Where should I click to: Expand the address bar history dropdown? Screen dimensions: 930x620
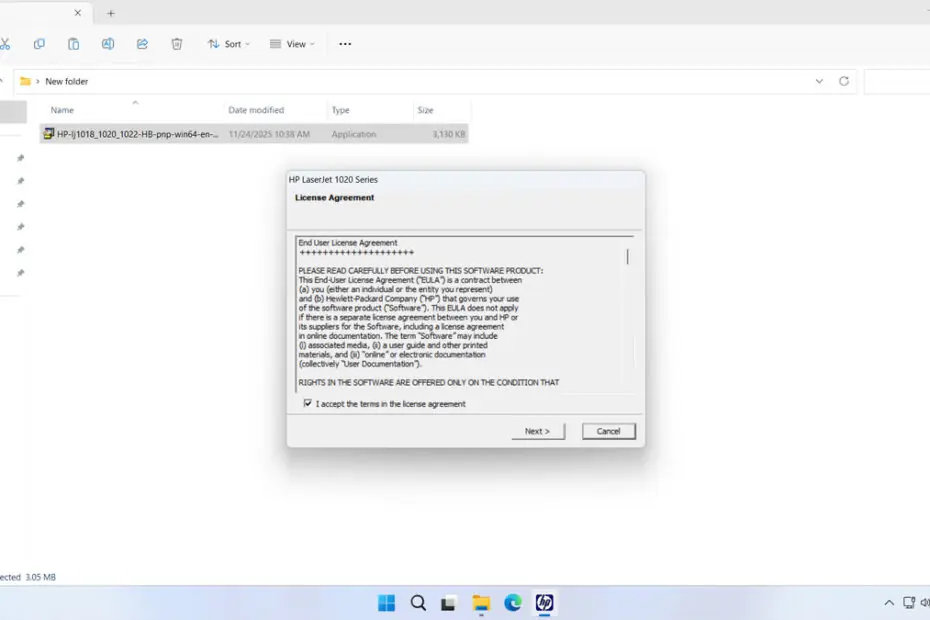[820, 81]
